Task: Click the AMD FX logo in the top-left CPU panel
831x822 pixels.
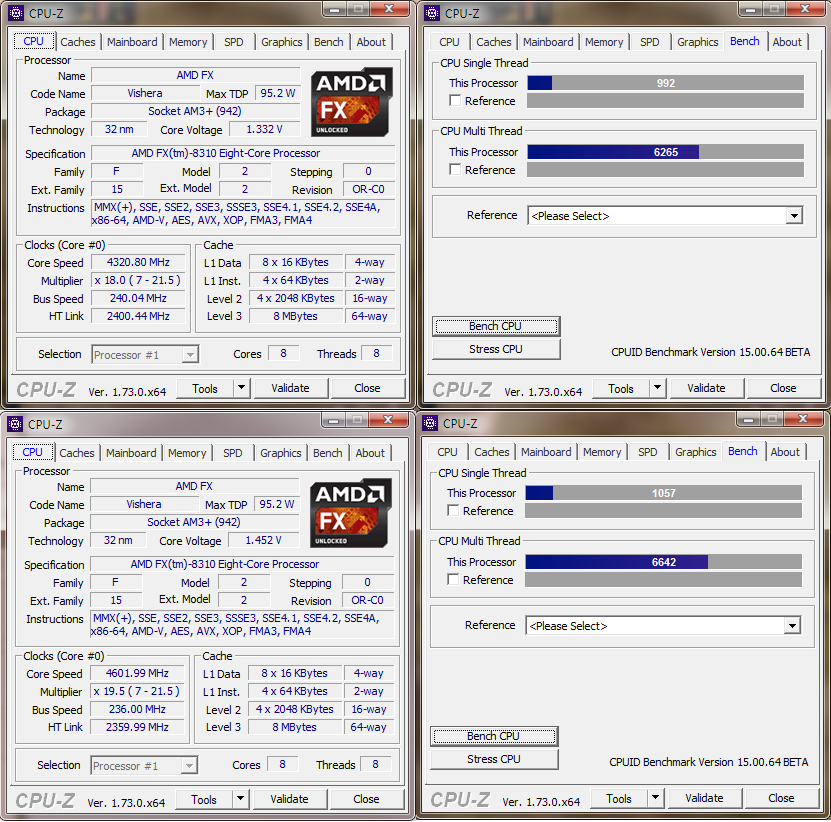Action: (350, 101)
